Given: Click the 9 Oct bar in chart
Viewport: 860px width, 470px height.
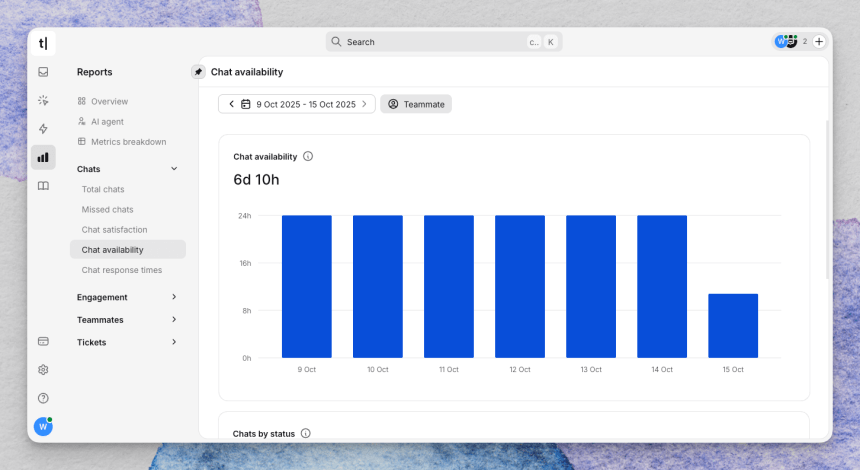Looking at the screenshot, I should pyautogui.click(x=307, y=286).
